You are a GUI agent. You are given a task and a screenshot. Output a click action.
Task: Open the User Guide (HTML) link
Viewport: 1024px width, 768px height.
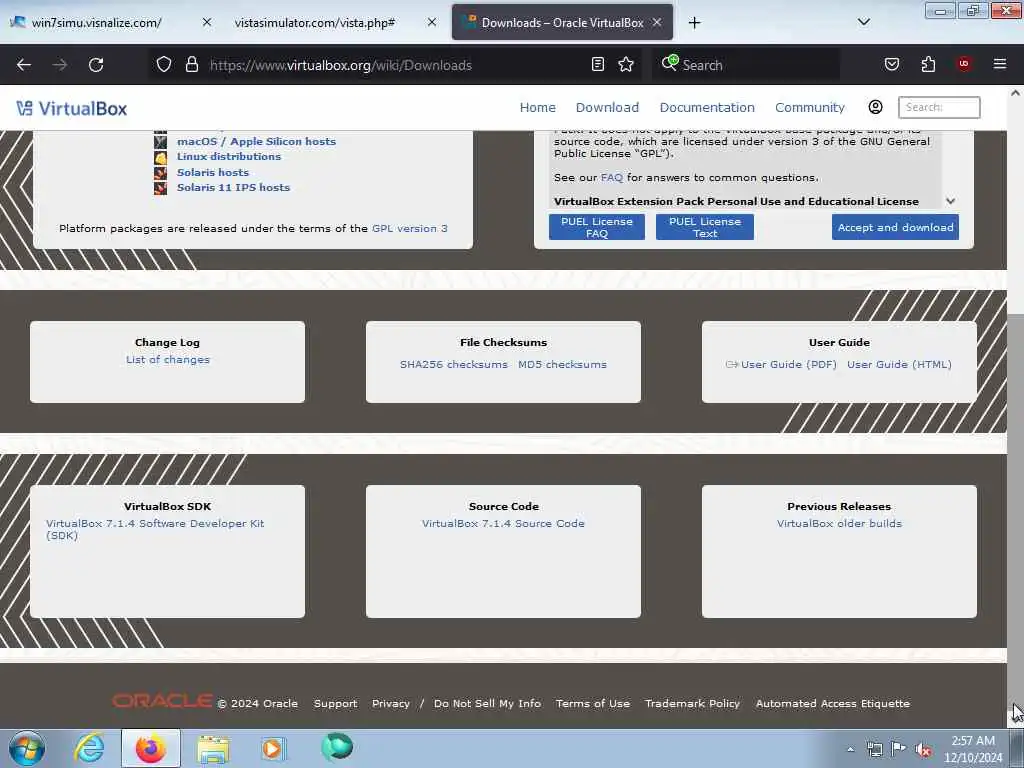pos(899,364)
